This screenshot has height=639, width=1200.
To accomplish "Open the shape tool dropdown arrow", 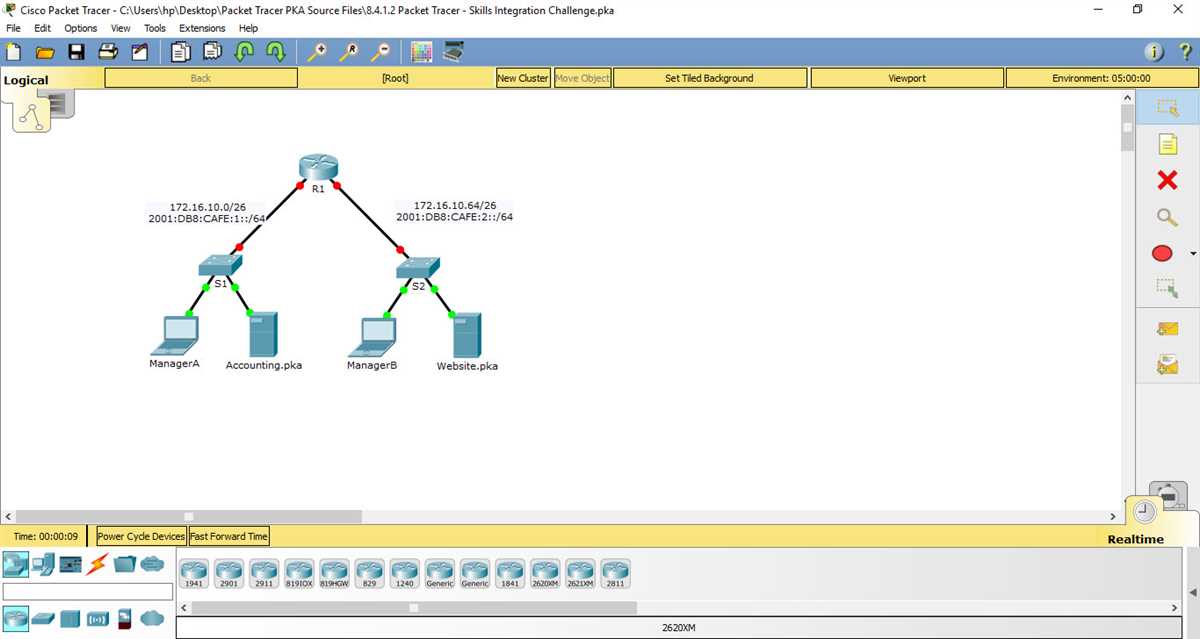I will click(1192, 254).
